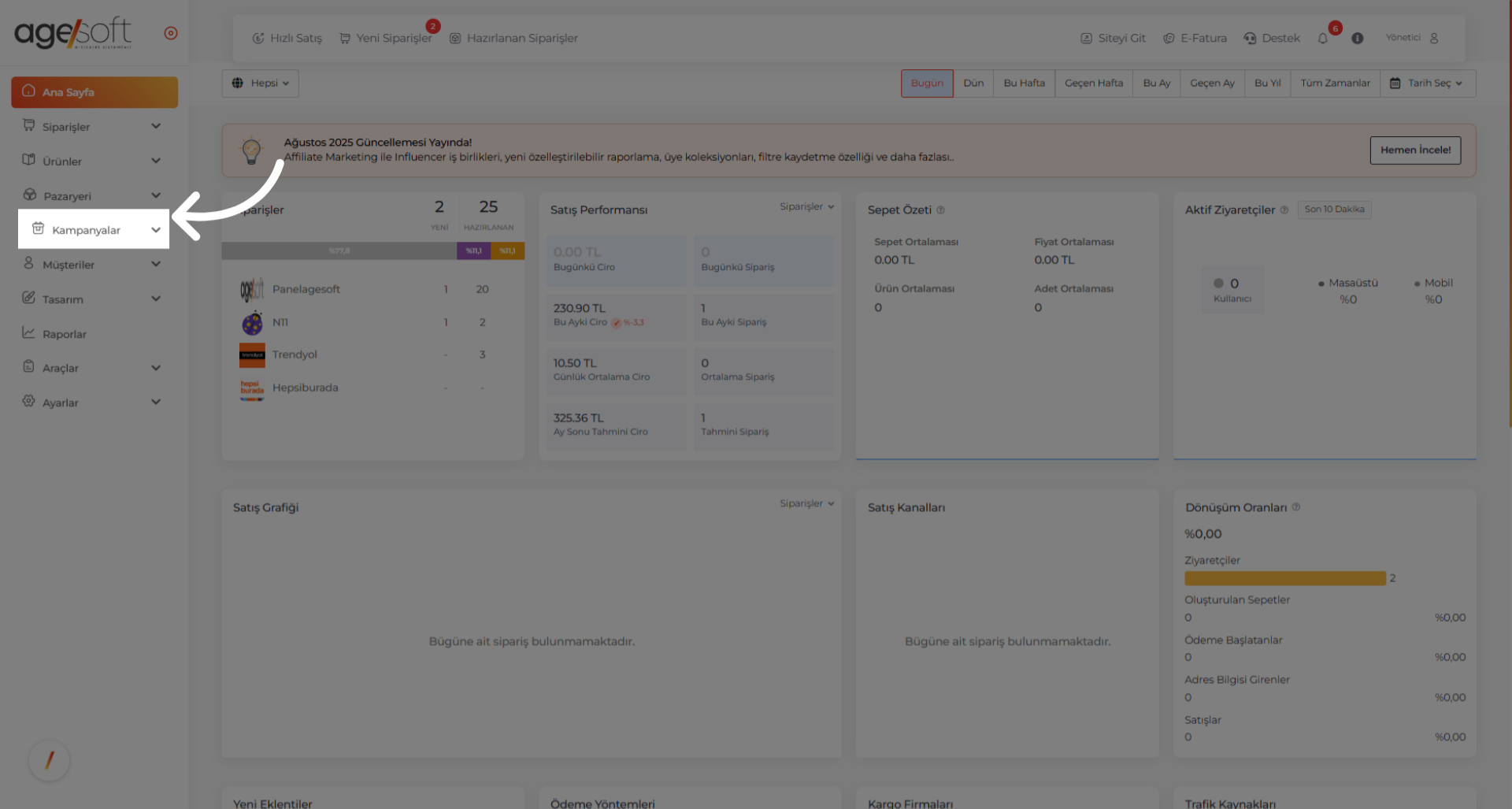Open Yeni Siparişler from top bar
1512x809 pixels.
(x=386, y=39)
